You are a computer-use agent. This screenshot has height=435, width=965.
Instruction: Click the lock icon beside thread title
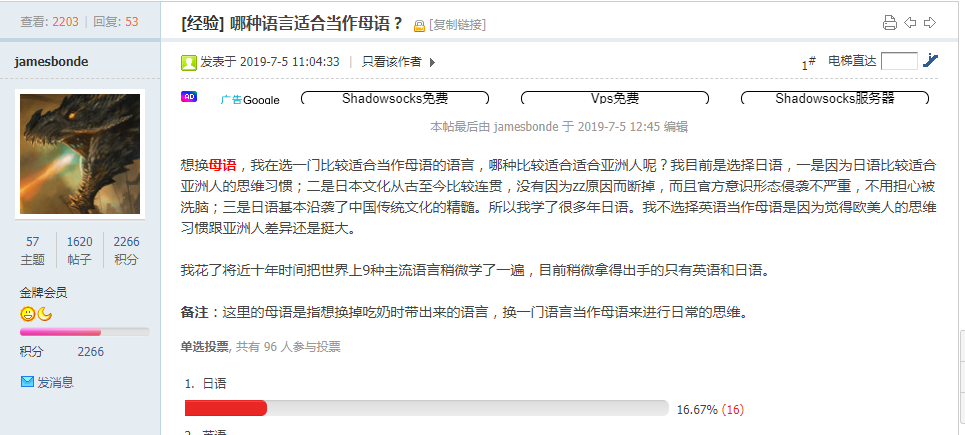tap(419, 25)
